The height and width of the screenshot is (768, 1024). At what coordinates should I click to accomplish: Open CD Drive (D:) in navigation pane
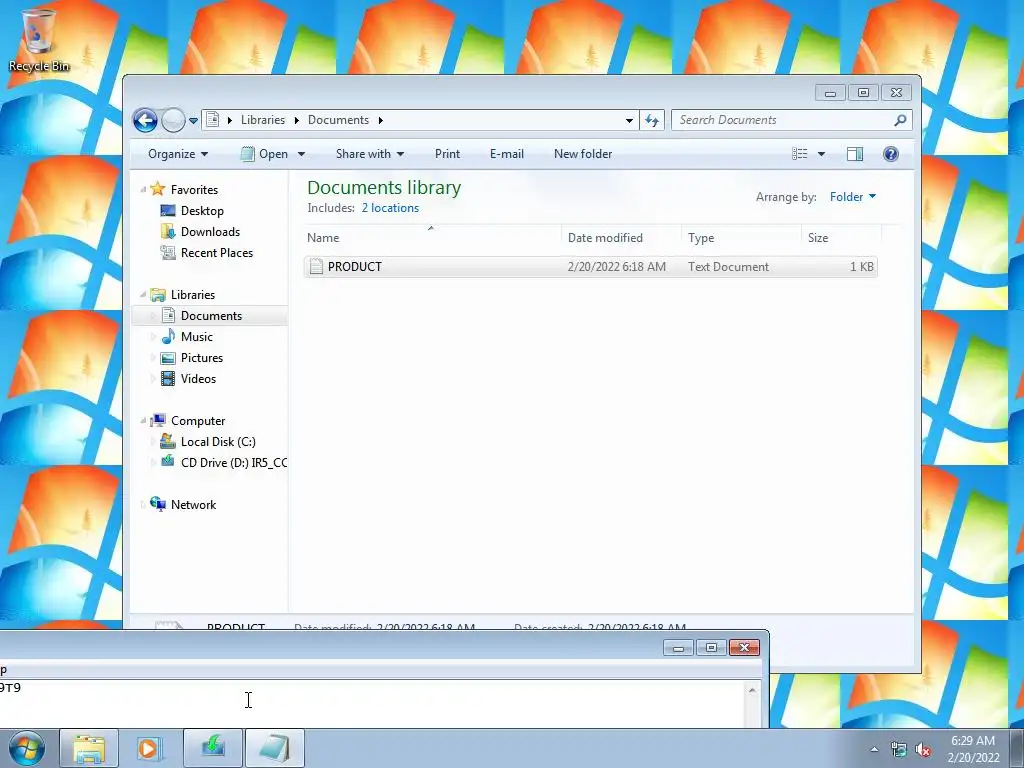click(234, 463)
